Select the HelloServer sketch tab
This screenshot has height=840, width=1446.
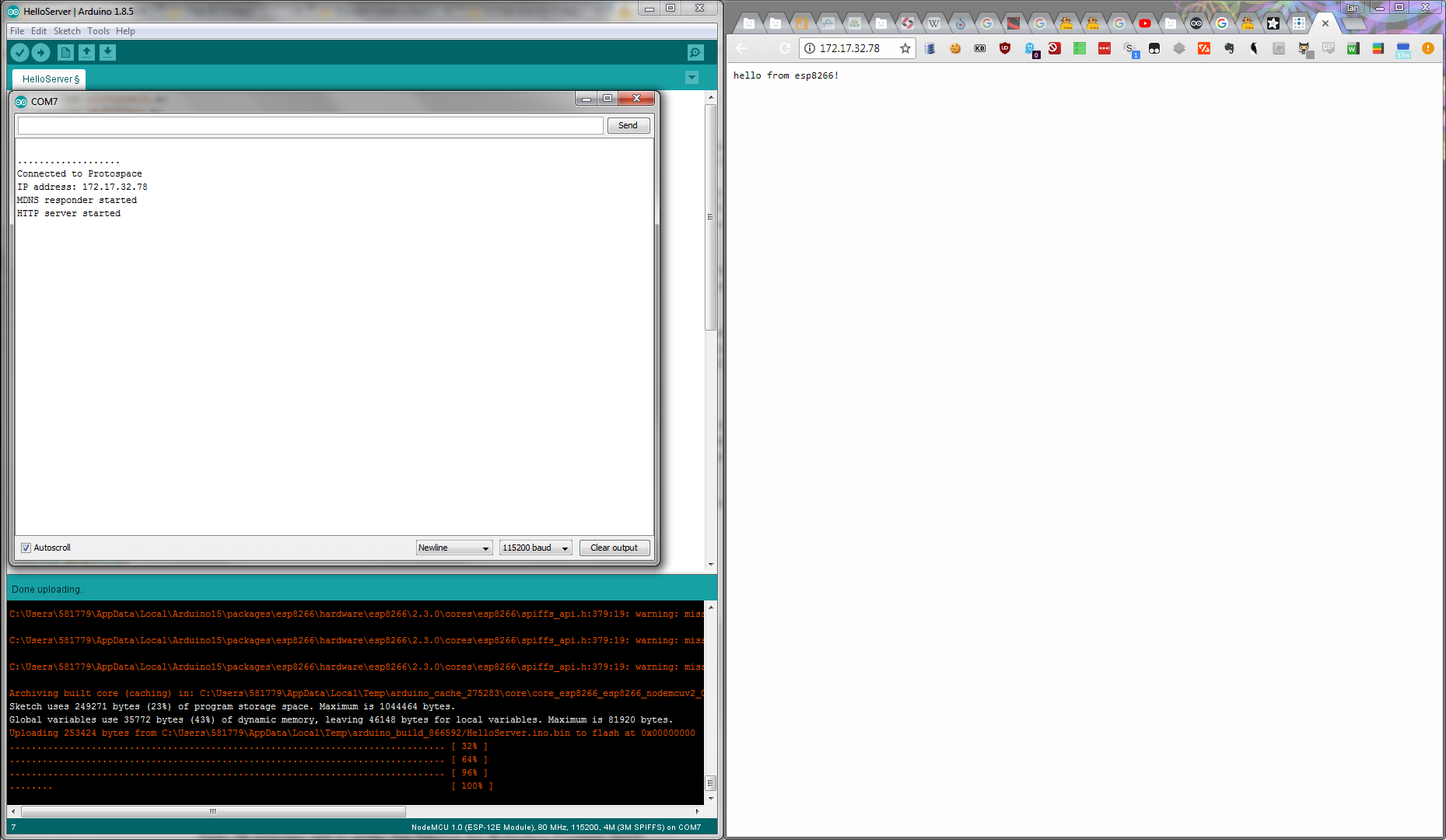click(x=50, y=79)
